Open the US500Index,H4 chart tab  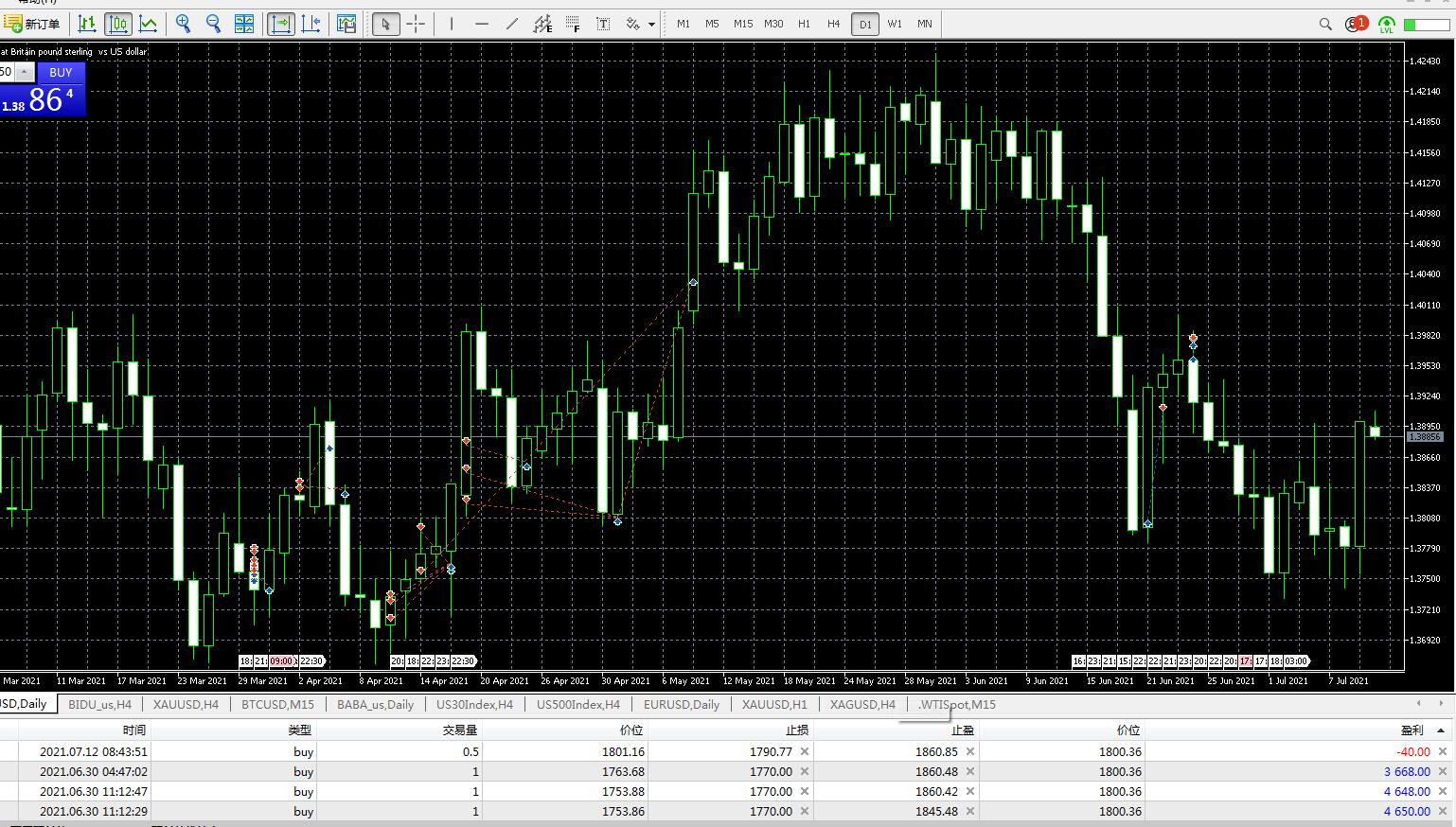pyautogui.click(x=578, y=704)
